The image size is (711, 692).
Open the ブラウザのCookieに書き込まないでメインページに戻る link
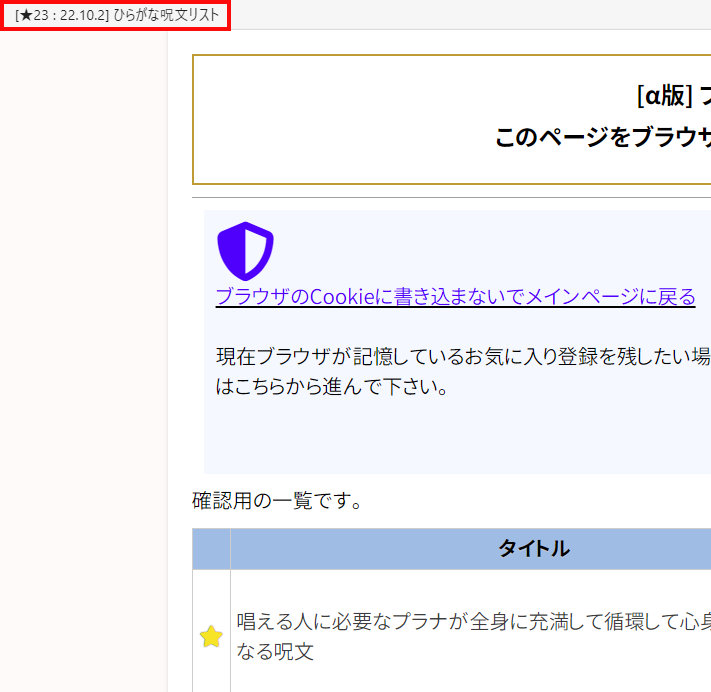coord(455,297)
